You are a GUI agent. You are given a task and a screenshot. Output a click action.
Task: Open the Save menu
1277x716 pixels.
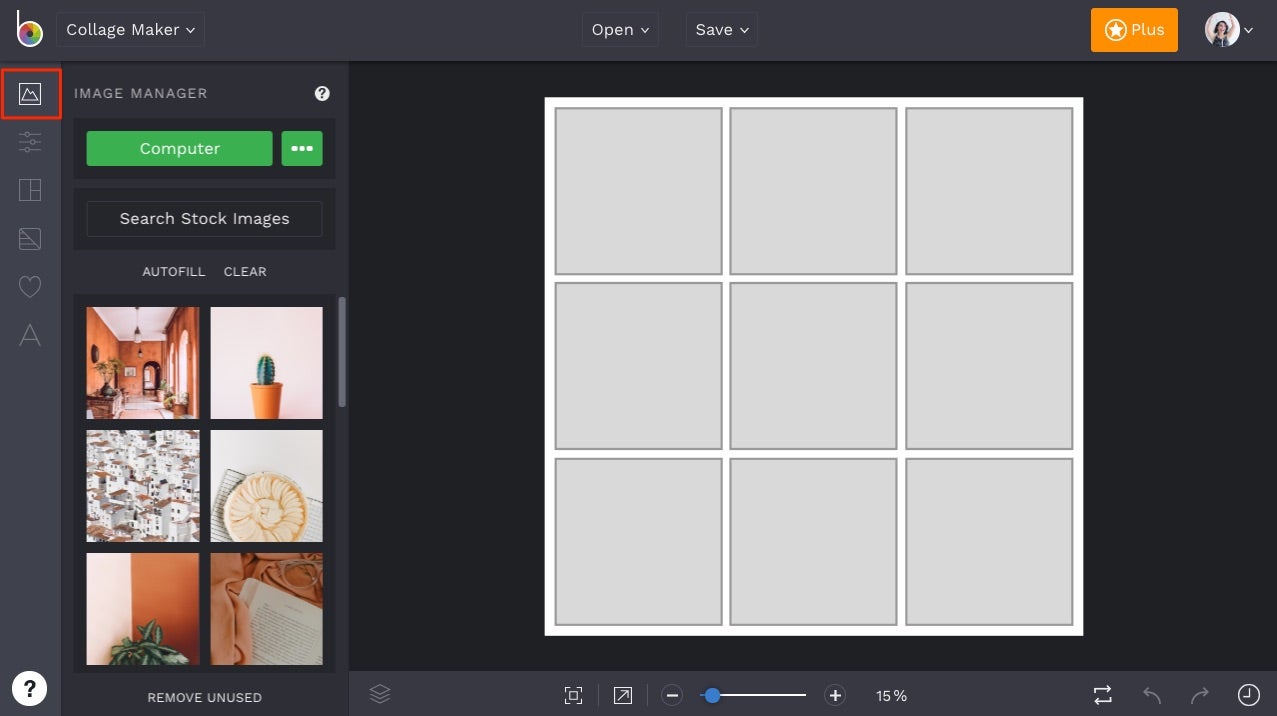pos(721,29)
